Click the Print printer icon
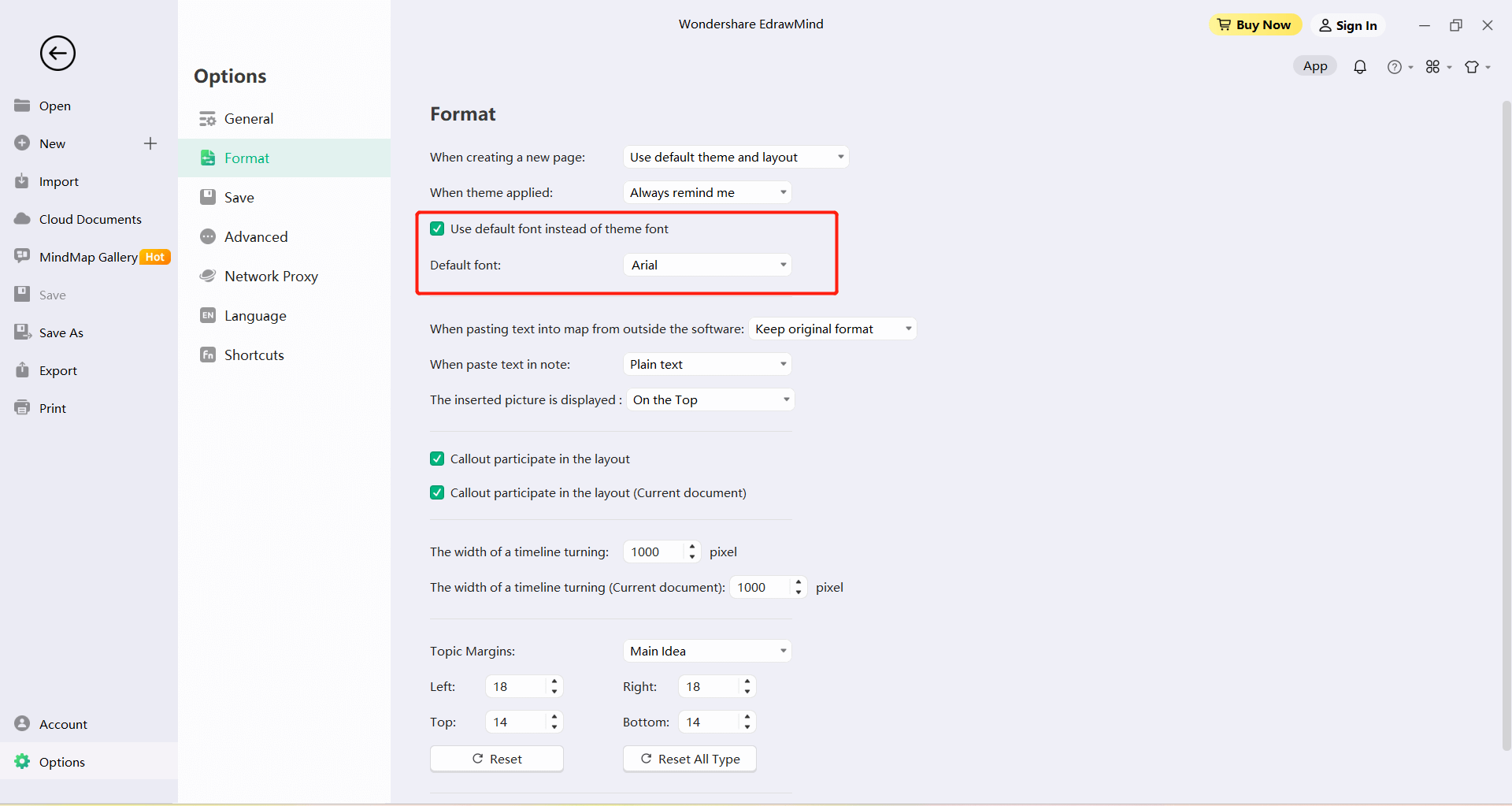The width and height of the screenshot is (1512, 806). click(x=22, y=407)
